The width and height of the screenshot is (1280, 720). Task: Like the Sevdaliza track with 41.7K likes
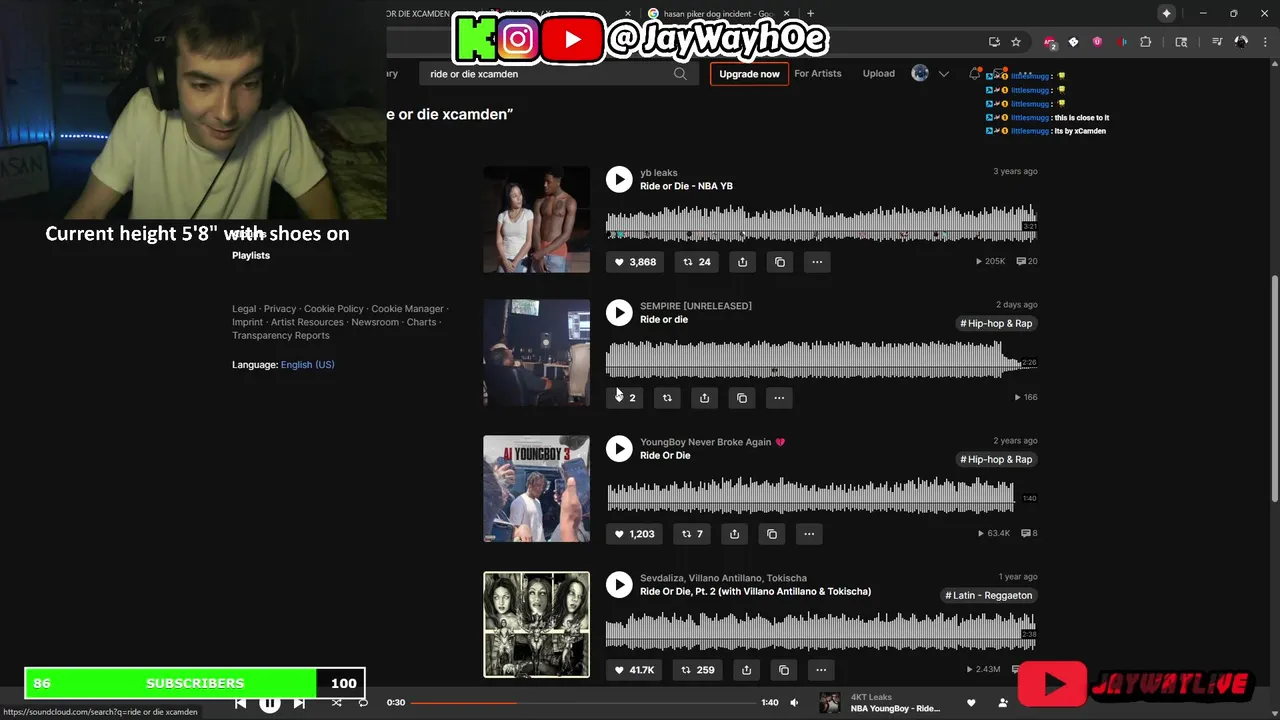[x=634, y=670]
